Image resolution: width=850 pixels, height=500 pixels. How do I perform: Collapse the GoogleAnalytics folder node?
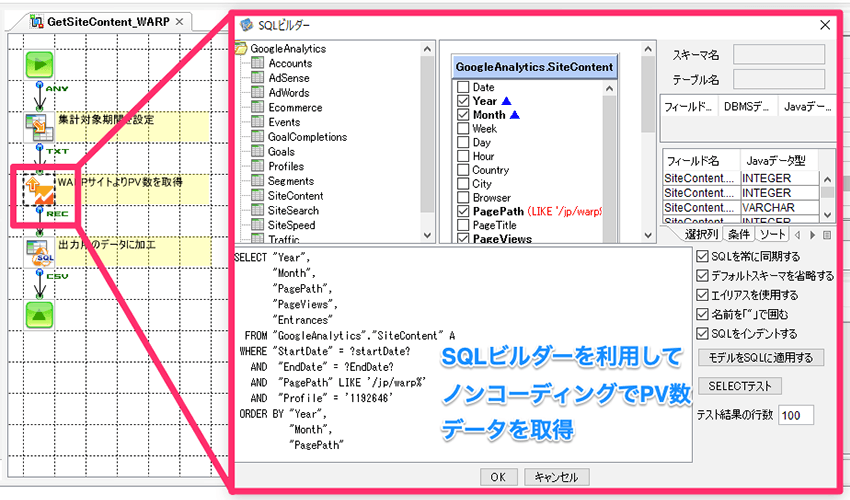pos(241,48)
